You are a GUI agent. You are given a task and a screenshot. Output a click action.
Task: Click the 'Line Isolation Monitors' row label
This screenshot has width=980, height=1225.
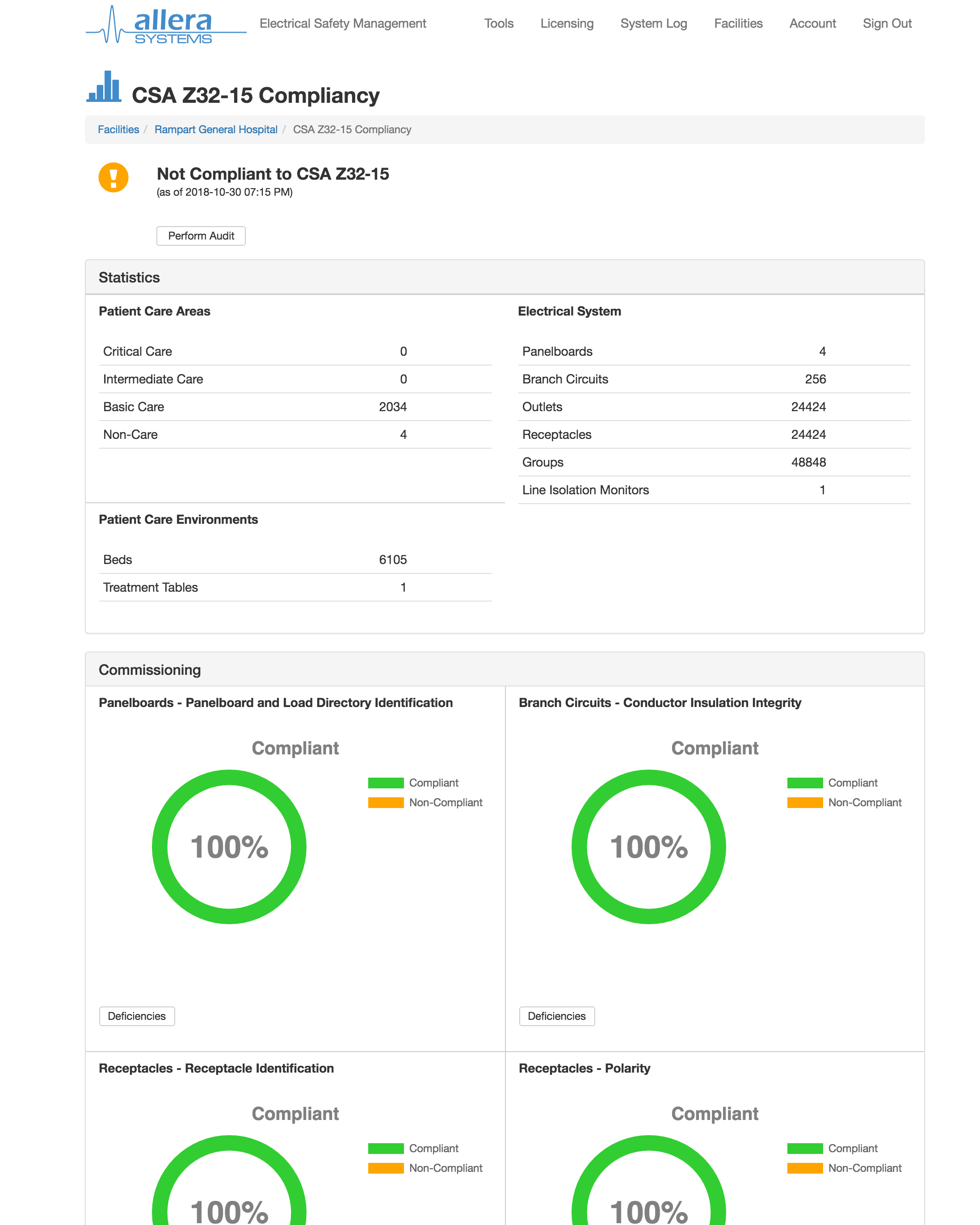click(x=585, y=490)
